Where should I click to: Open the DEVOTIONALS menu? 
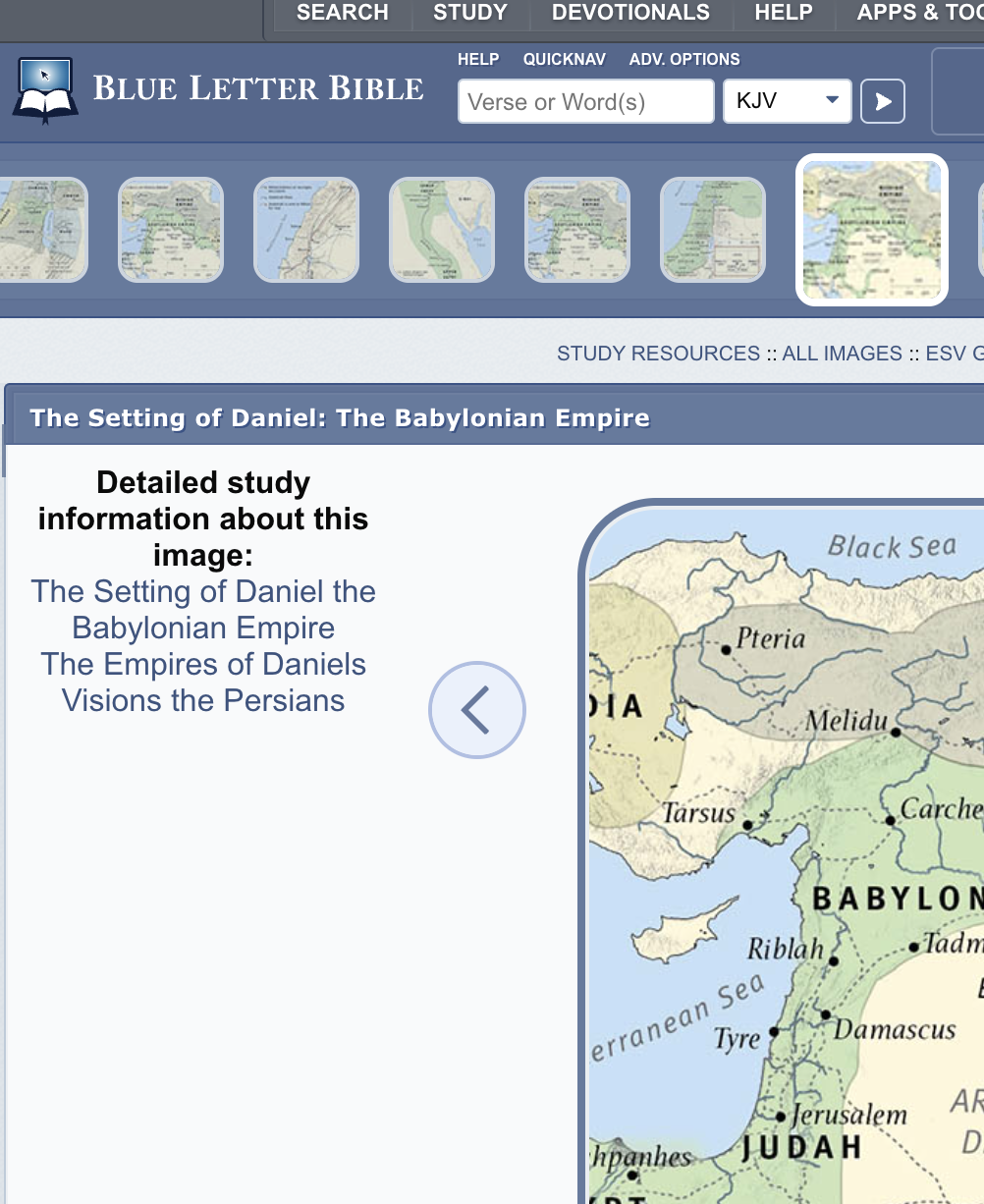(630, 13)
